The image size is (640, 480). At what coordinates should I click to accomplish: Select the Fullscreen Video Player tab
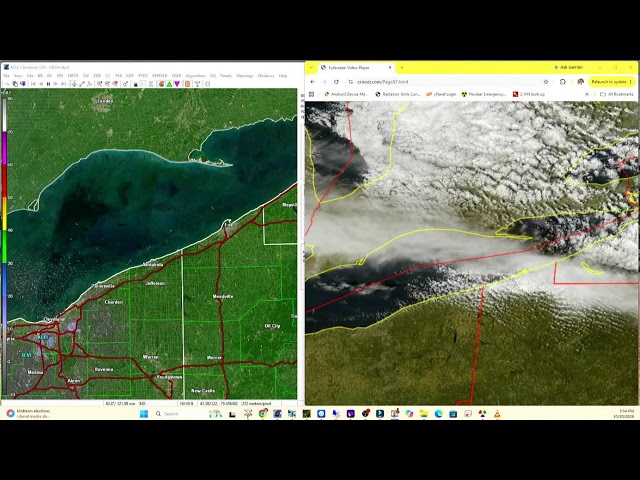click(353, 68)
